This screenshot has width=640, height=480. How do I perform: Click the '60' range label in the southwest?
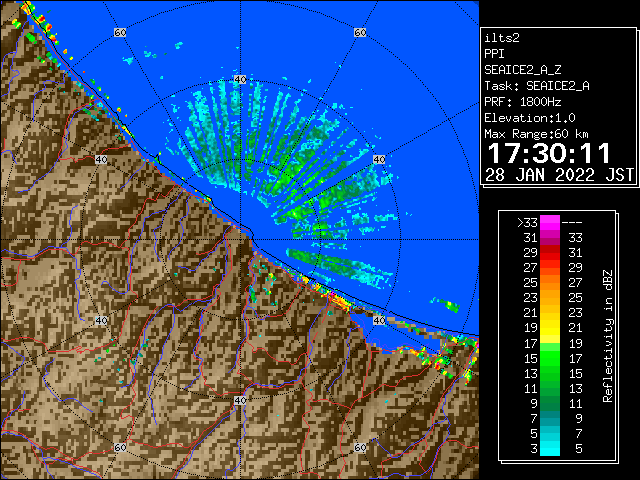[x=120, y=447]
